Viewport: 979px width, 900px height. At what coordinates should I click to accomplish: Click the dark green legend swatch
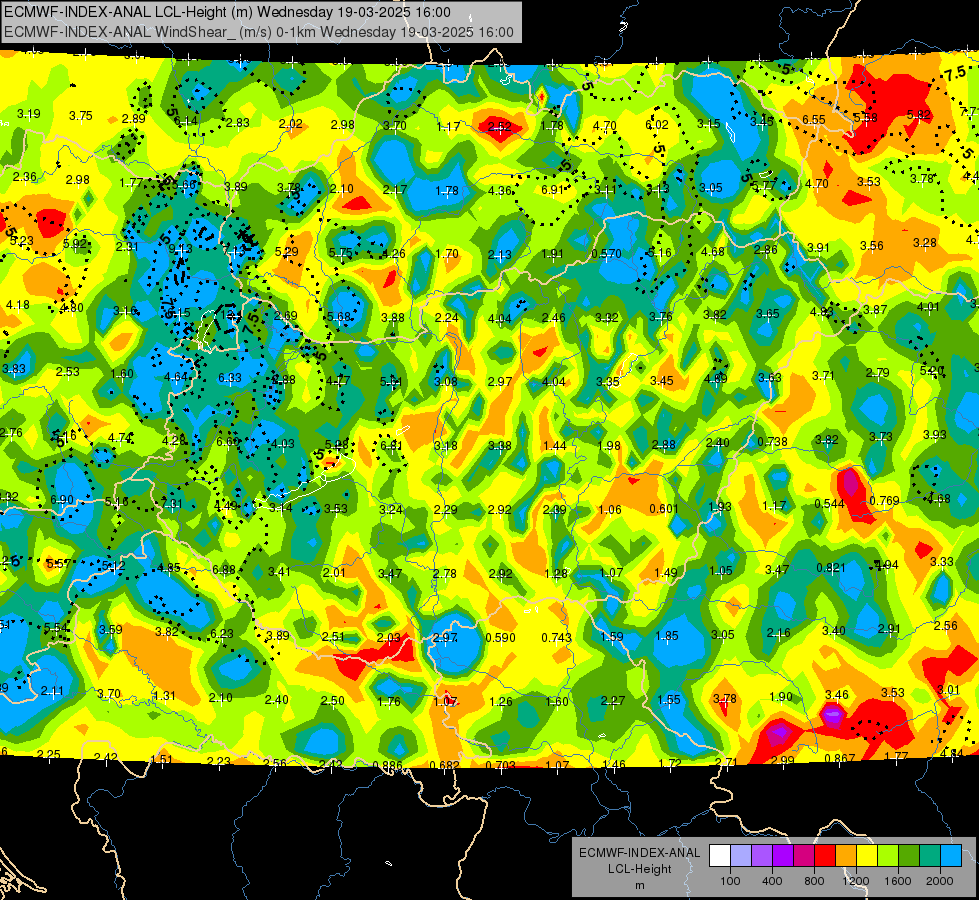point(909,856)
